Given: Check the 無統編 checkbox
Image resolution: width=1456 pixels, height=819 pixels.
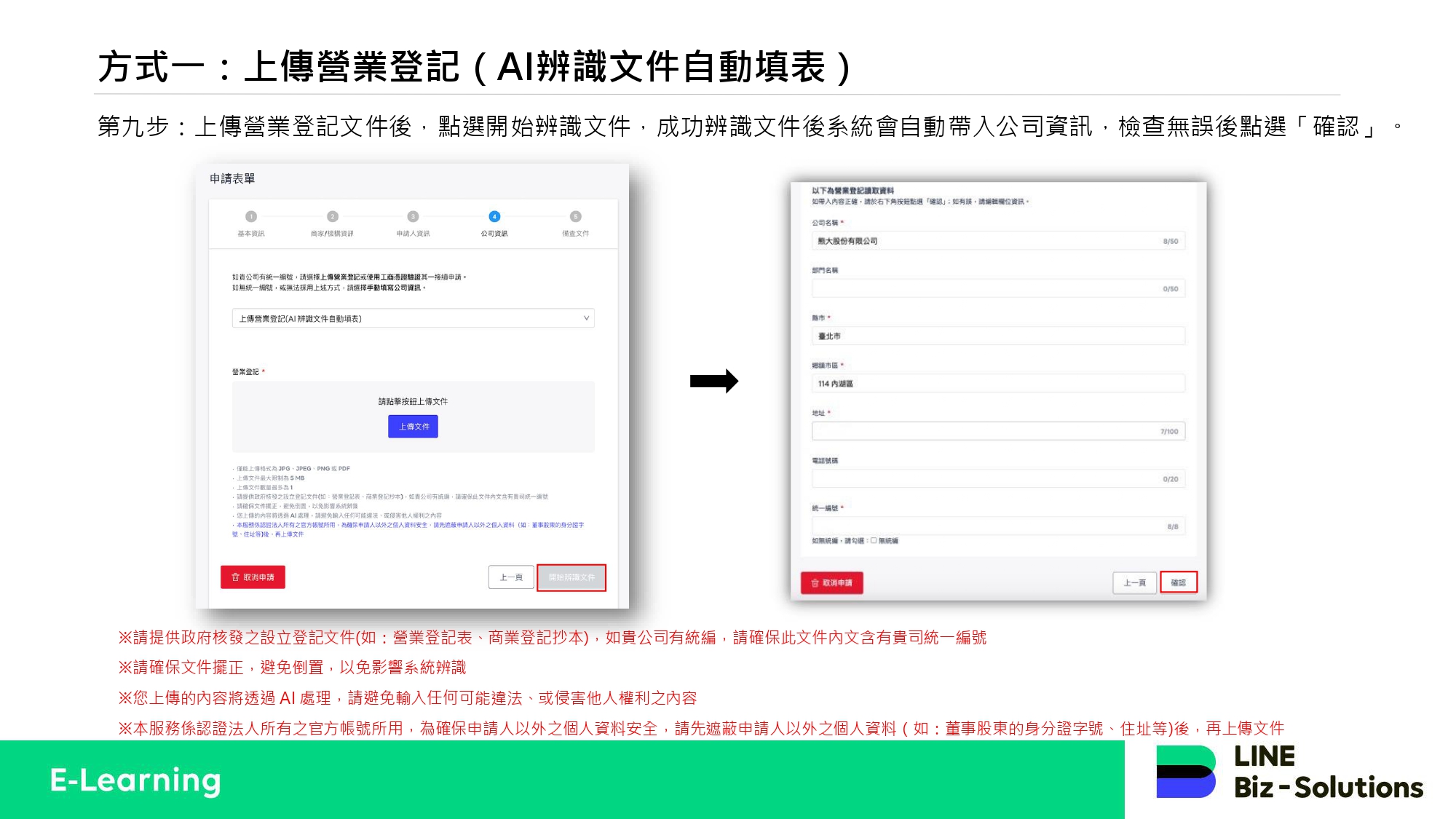Looking at the screenshot, I should coord(874,541).
